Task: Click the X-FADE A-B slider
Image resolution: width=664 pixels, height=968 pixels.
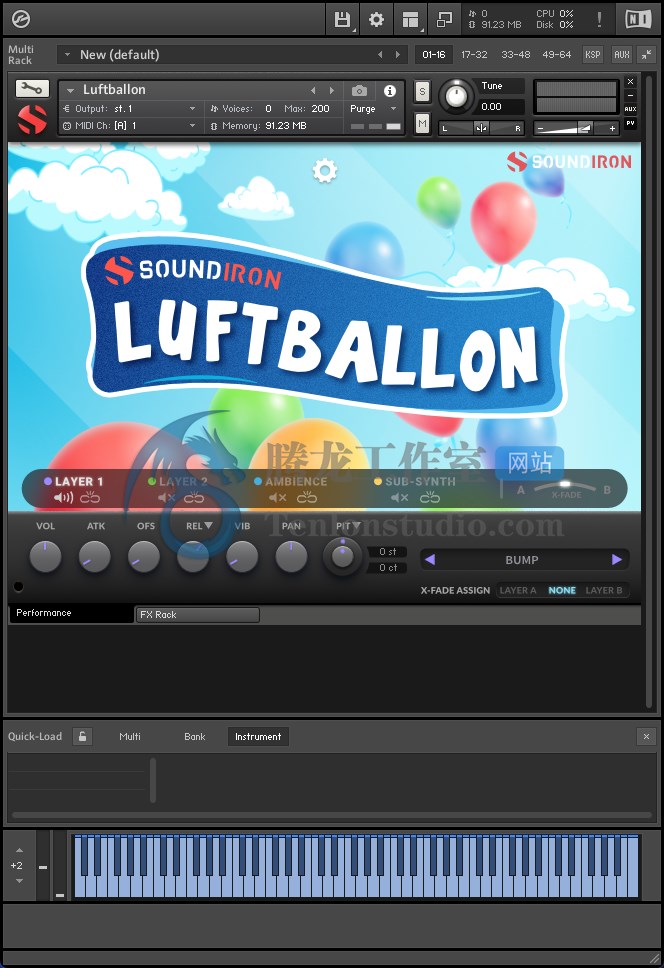Action: pos(566,488)
